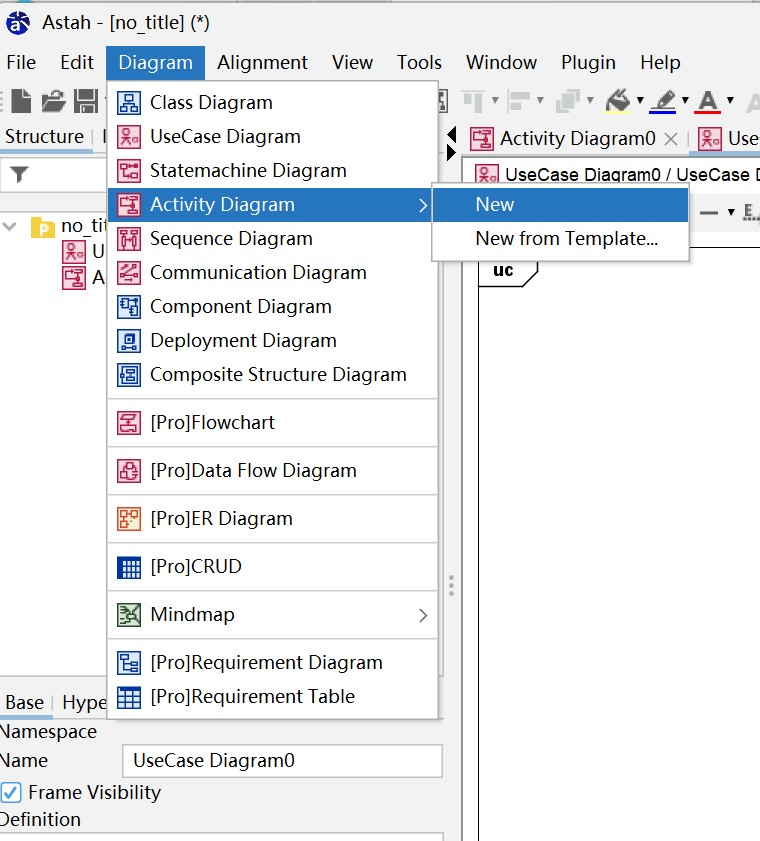Click the Requirement Diagram menu icon
This screenshot has height=841, width=760.
click(x=129, y=663)
